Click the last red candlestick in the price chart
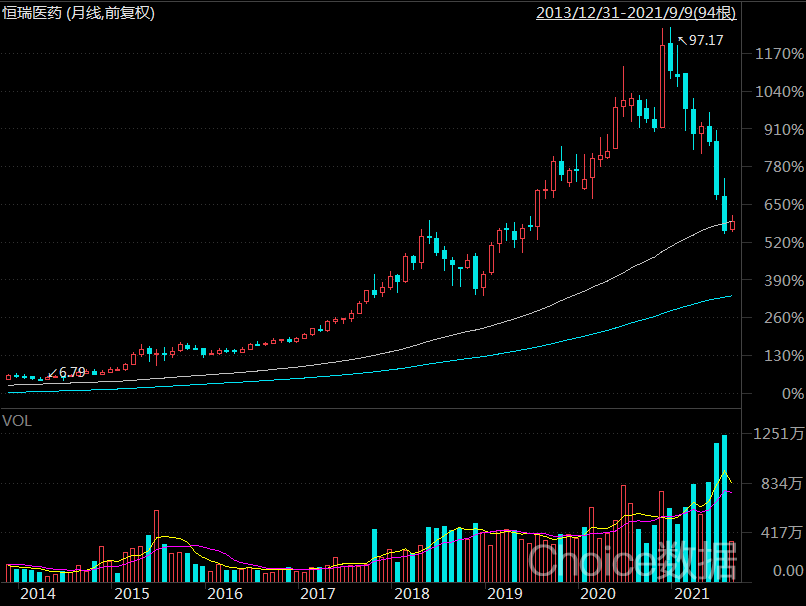806x606 pixels. (x=732, y=225)
